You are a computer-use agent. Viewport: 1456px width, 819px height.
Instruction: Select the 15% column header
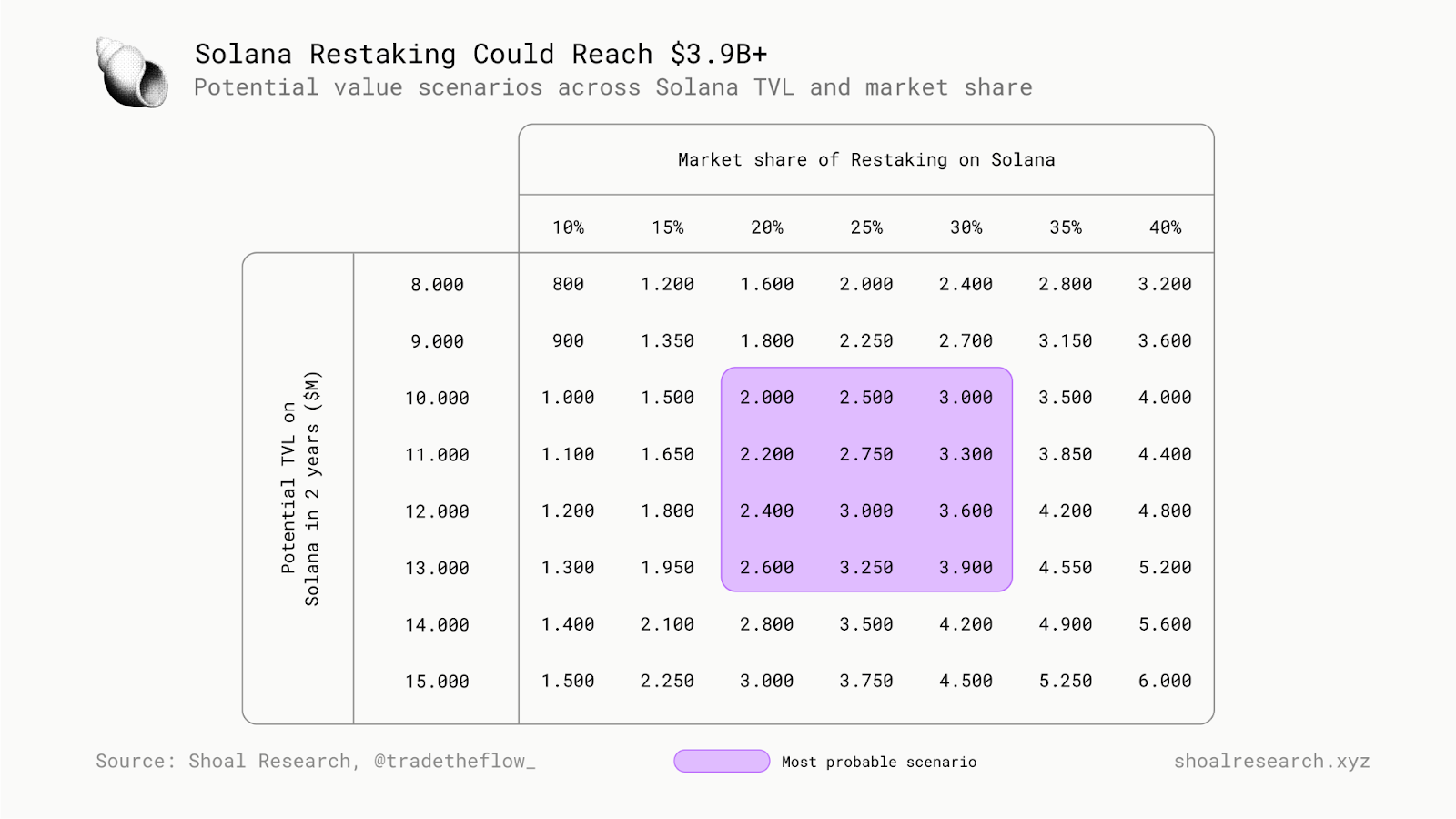point(667,227)
